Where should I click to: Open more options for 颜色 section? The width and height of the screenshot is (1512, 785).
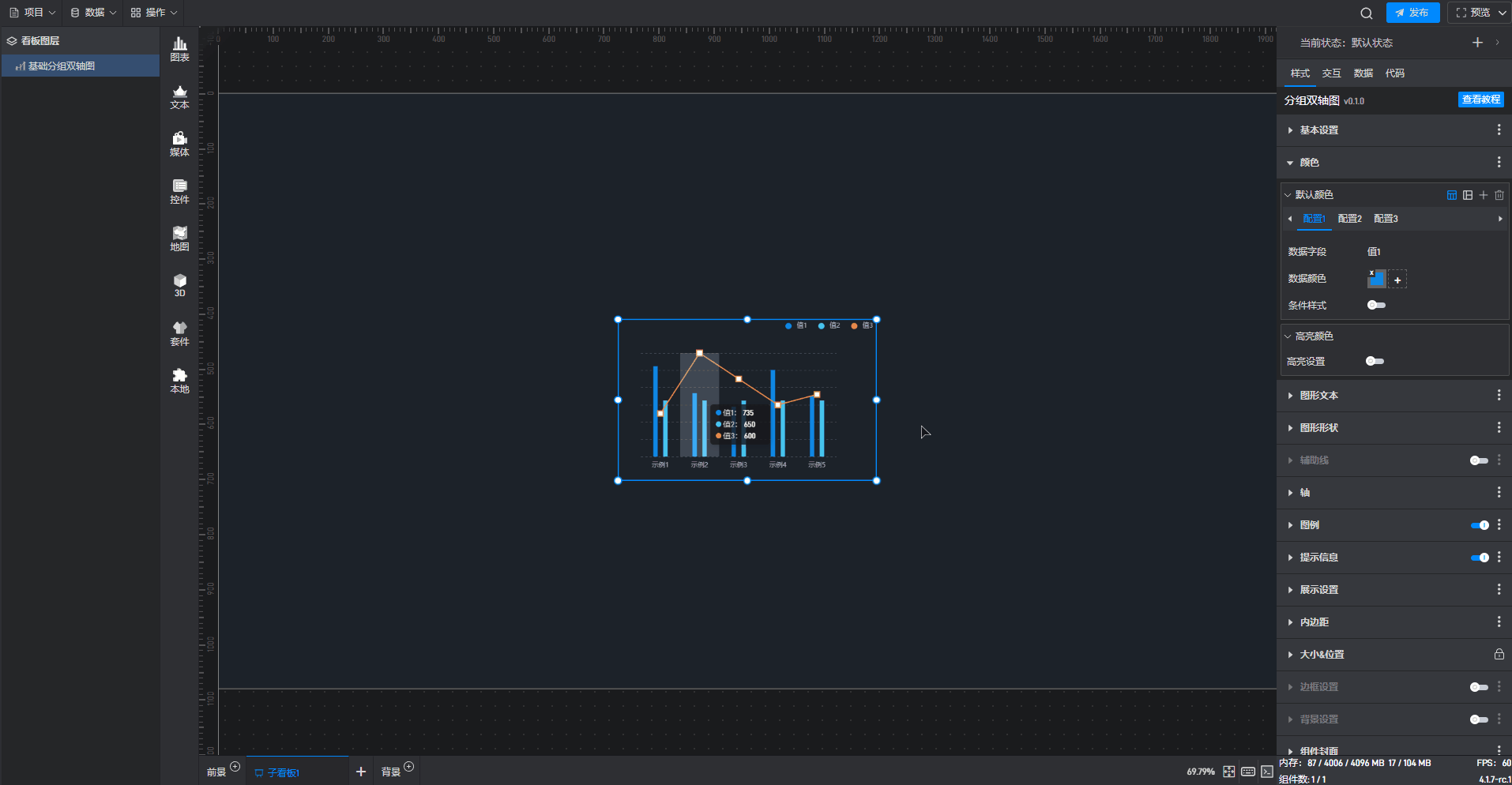click(x=1499, y=163)
